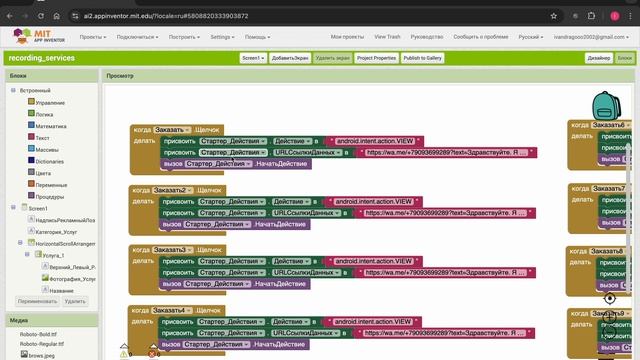
Task: Go to Мои проекты
Action: click(x=347, y=37)
